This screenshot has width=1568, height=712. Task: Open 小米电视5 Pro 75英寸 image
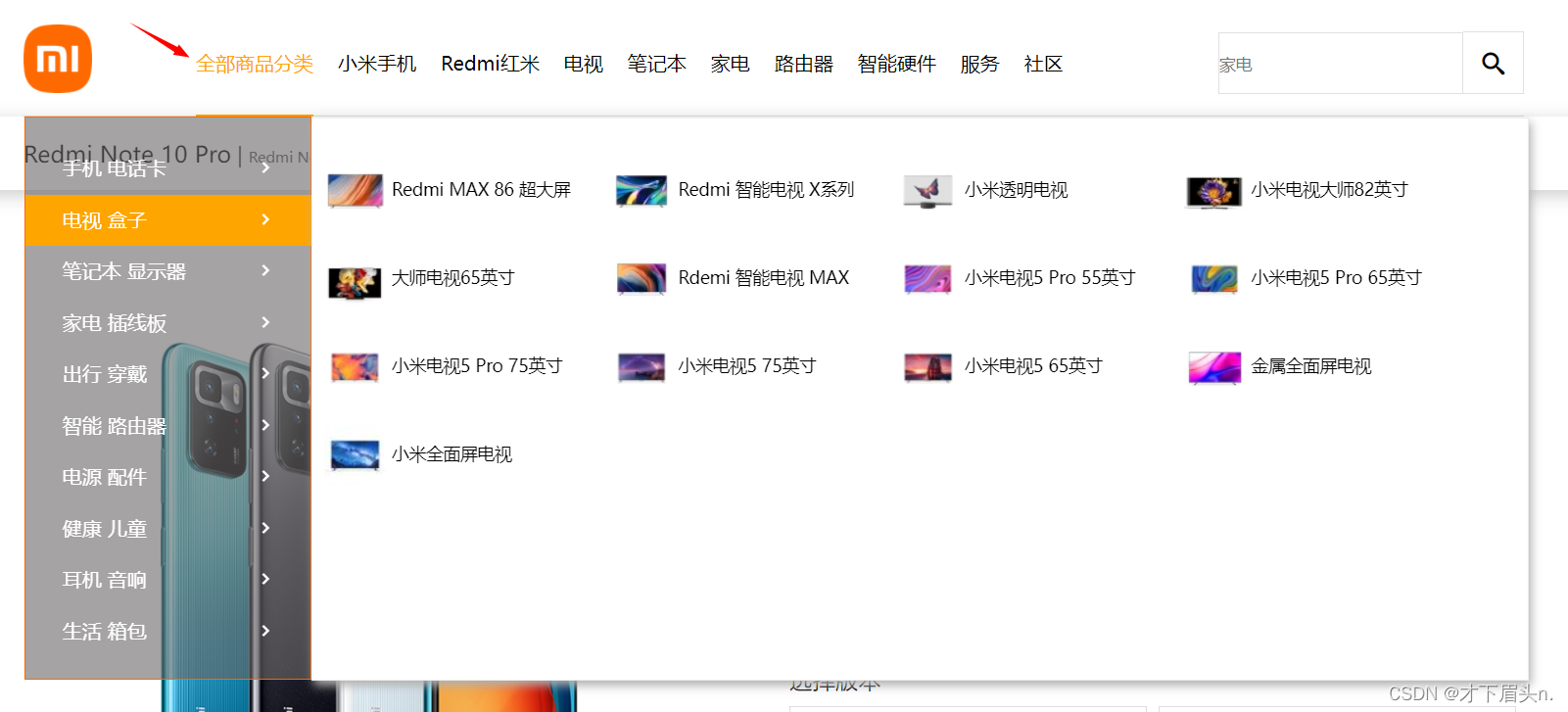pyautogui.click(x=355, y=366)
